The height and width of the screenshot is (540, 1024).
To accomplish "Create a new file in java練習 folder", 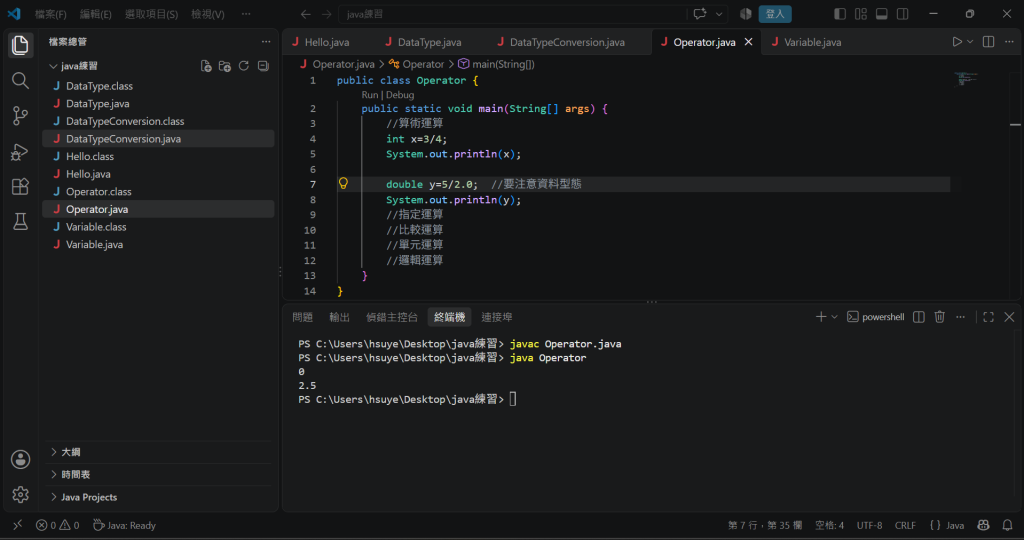I will click(206, 66).
